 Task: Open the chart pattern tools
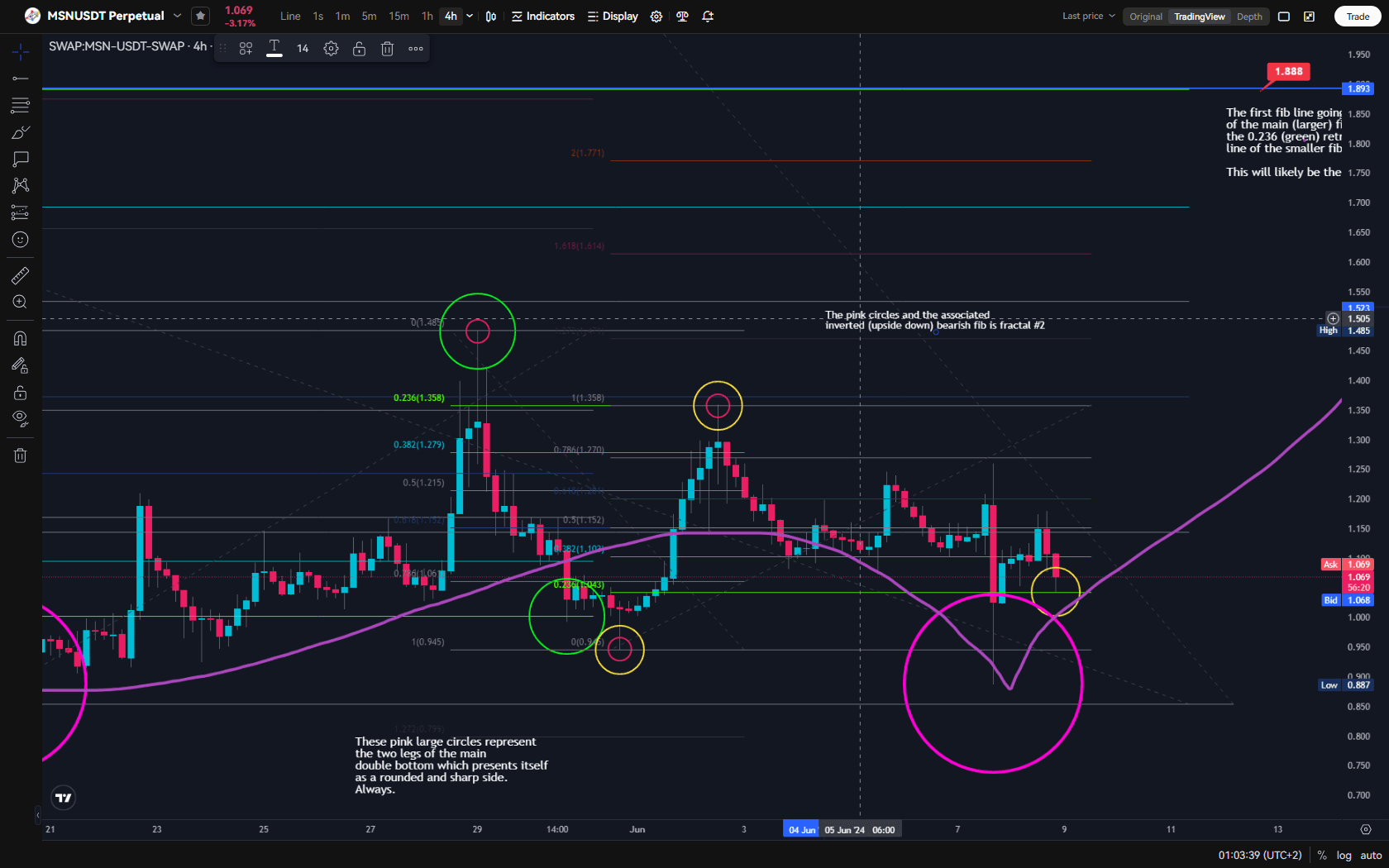tap(21, 185)
